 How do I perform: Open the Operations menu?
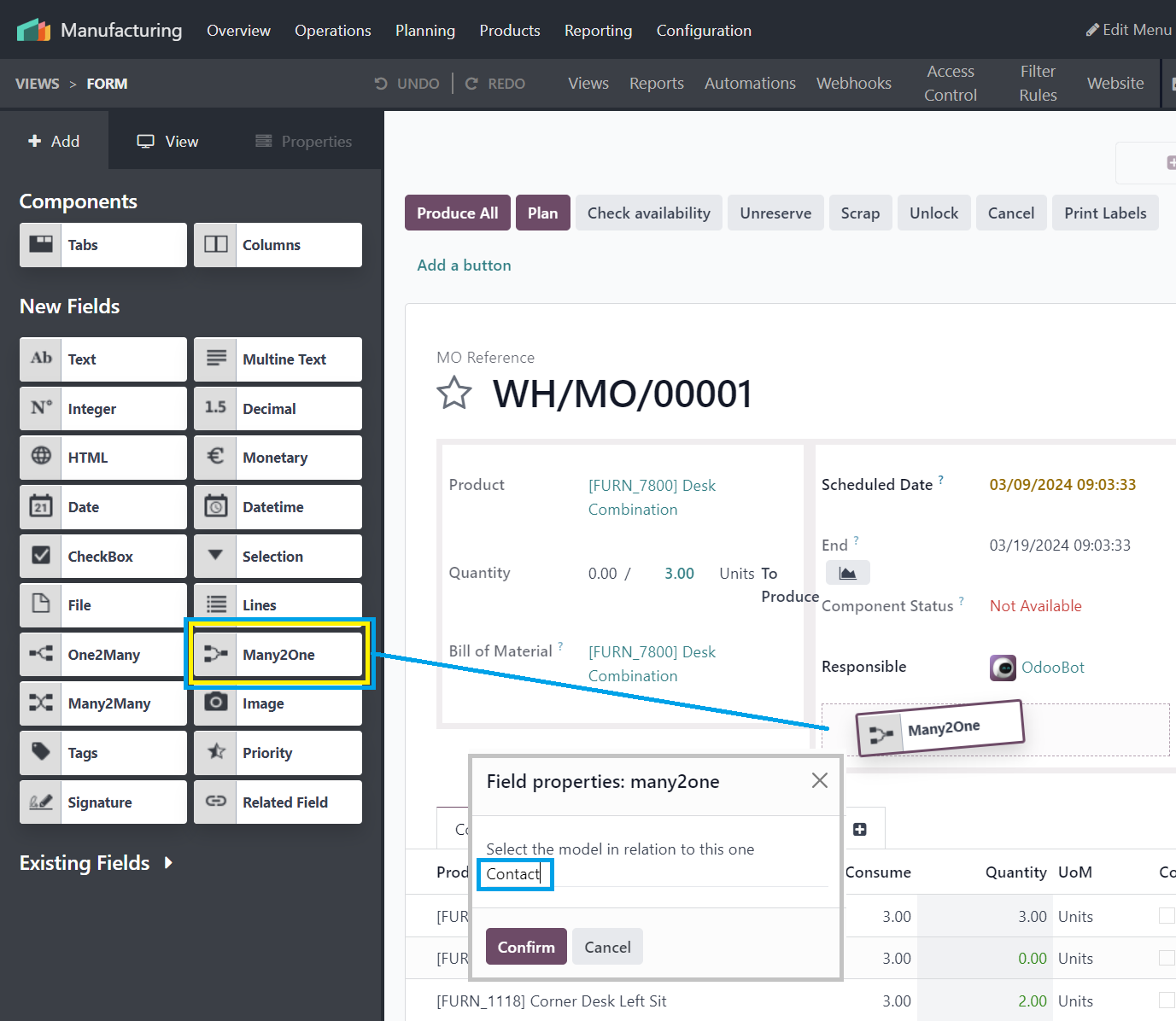333,31
